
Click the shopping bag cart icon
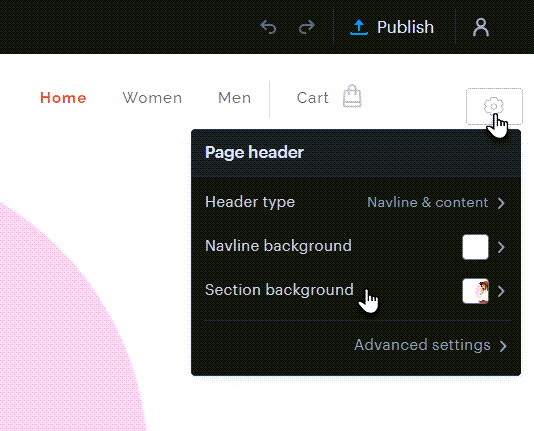[352, 96]
